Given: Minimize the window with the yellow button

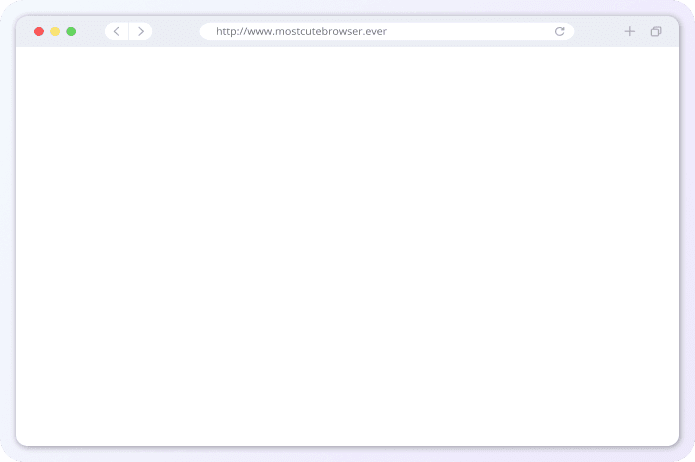Looking at the screenshot, I should tap(55, 31).
